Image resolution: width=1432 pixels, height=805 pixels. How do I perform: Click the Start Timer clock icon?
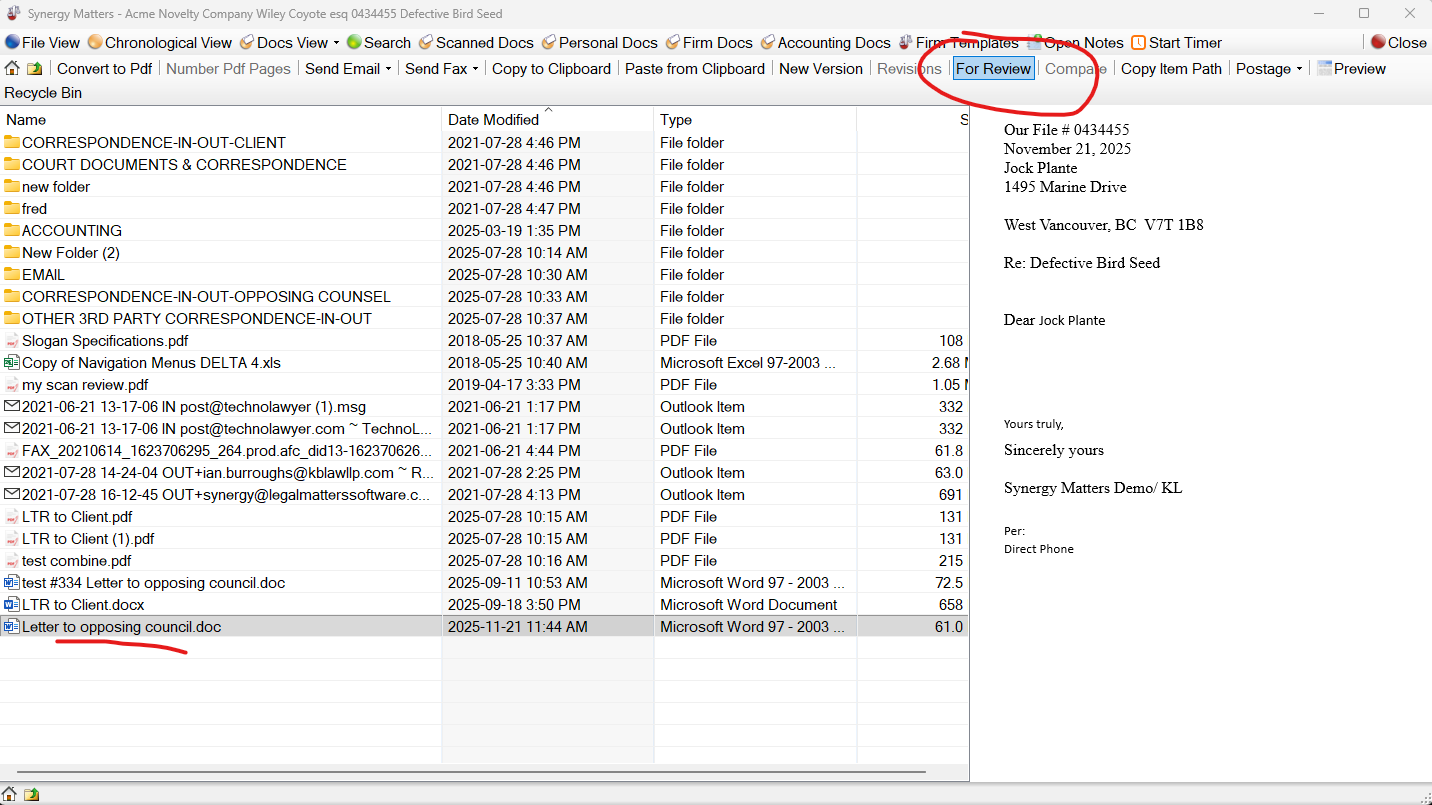pyautogui.click(x=1138, y=43)
